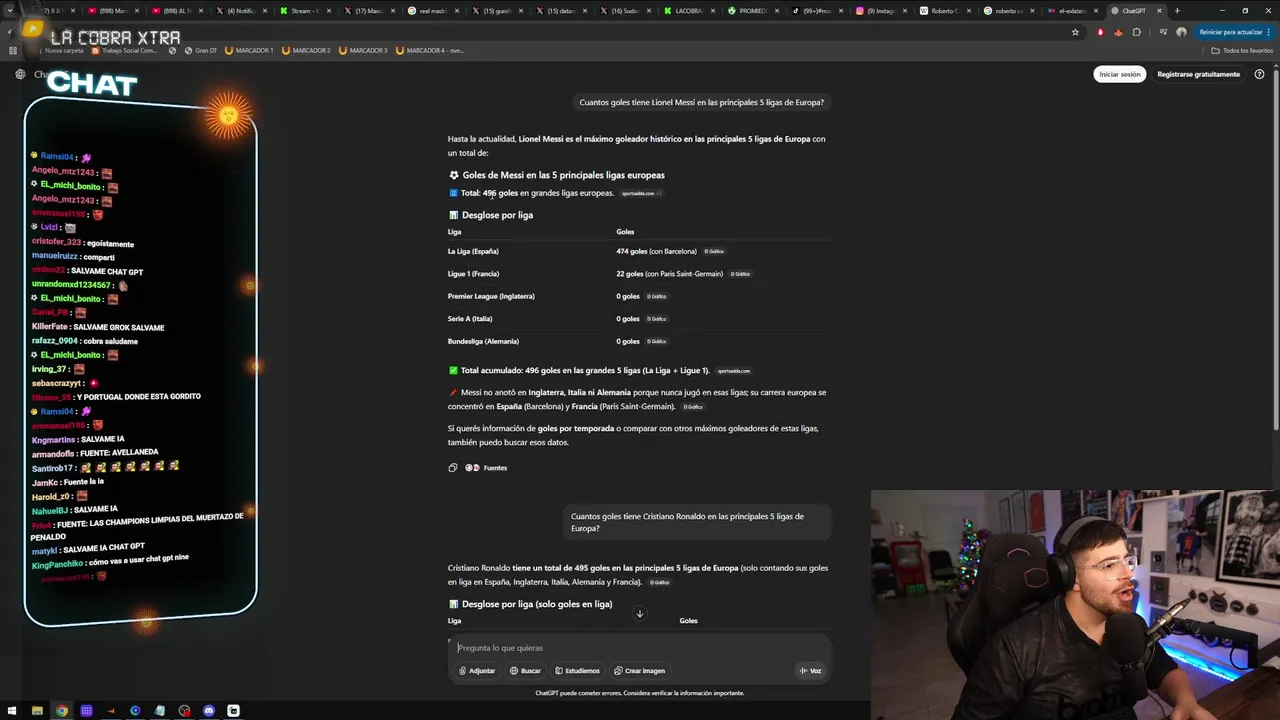Open the Nueva carpeta bookmark folder
Viewport: 1280px width, 720px height.
coord(62,50)
